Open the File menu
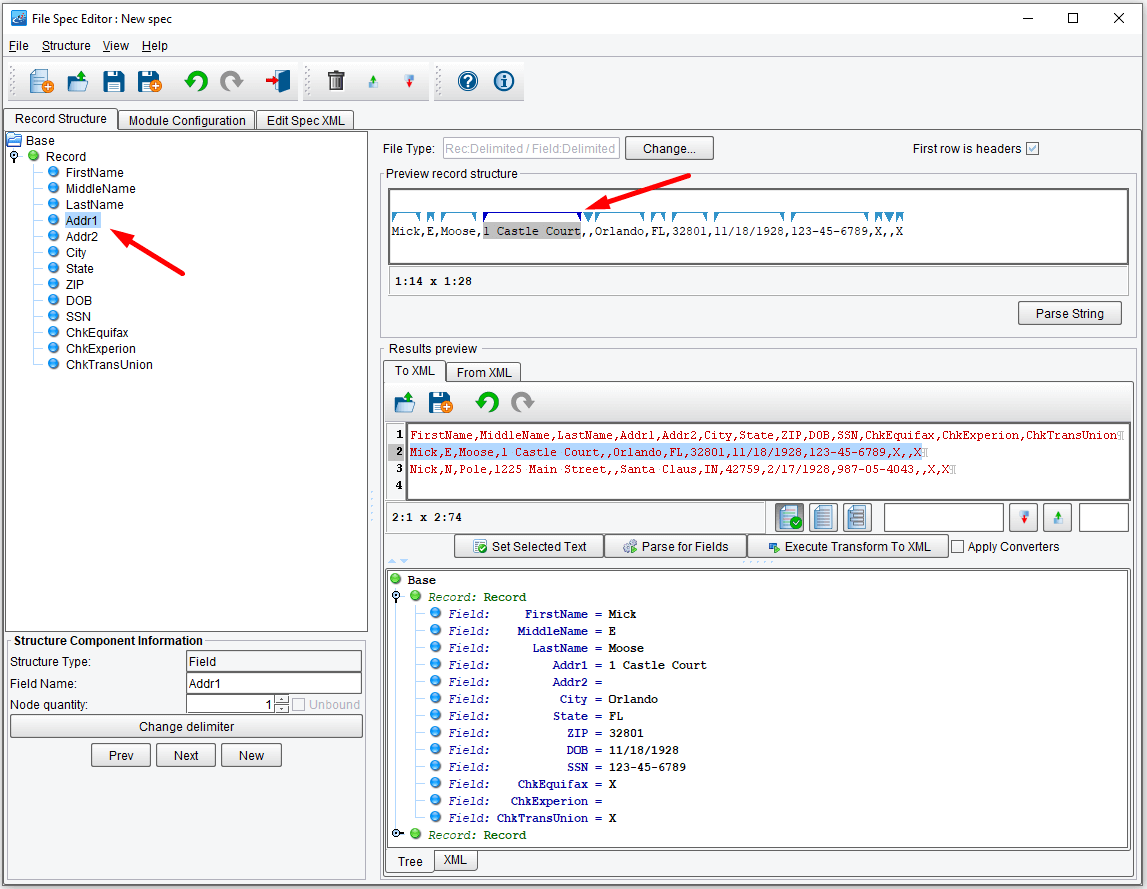The image size is (1147, 889). [18, 45]
